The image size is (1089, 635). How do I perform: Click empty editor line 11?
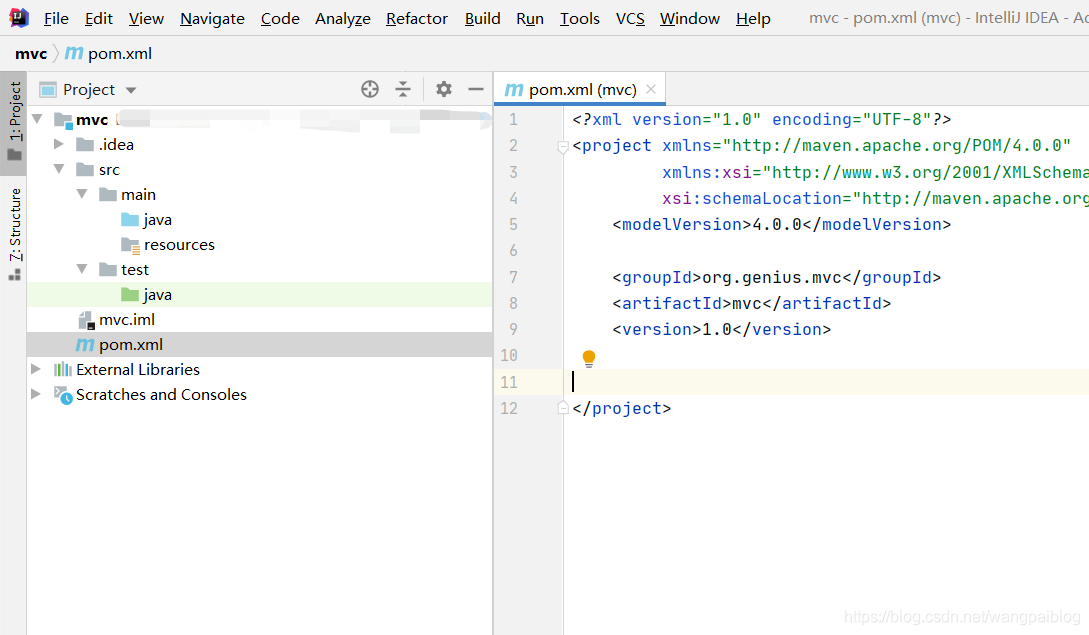coord(826,381)
